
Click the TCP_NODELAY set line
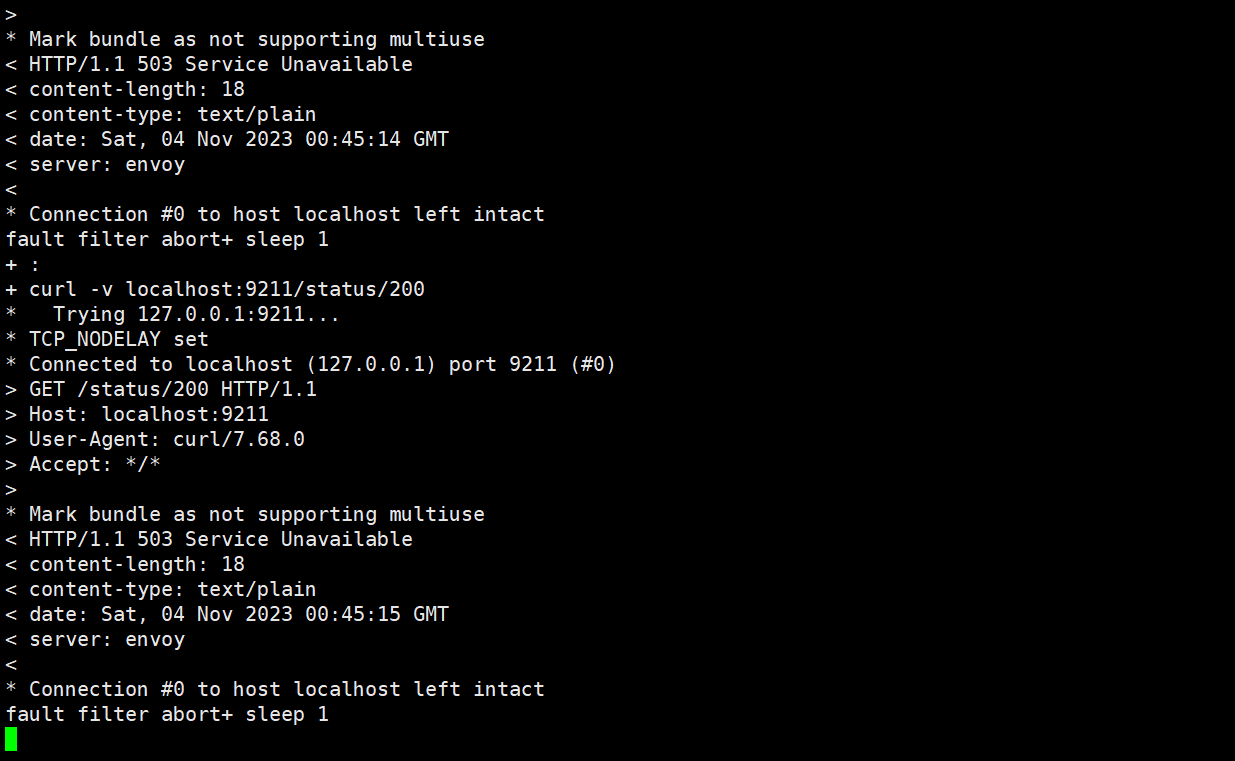coord(107,339)
